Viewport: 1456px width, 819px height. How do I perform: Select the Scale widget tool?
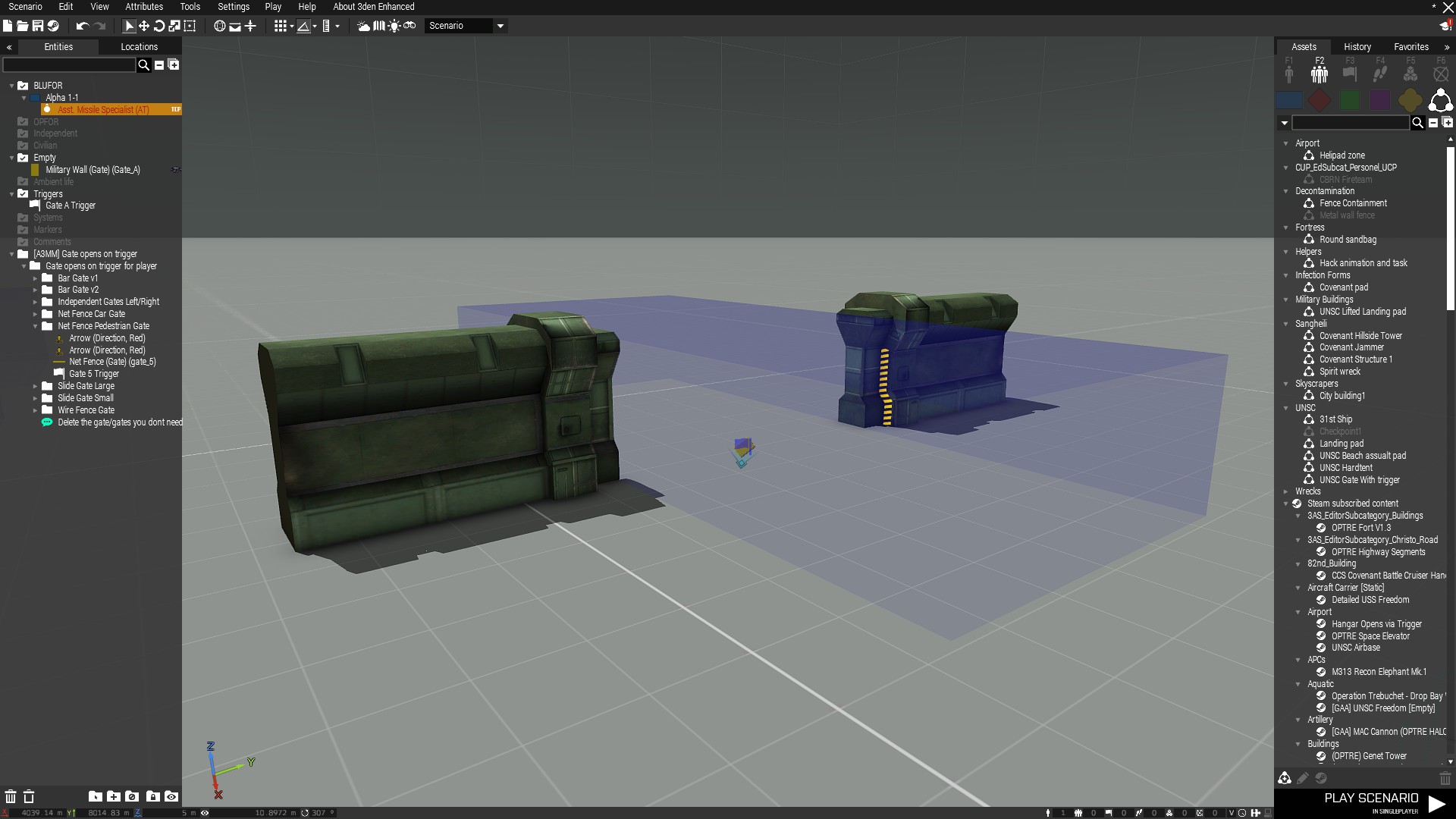click(174, 26)
